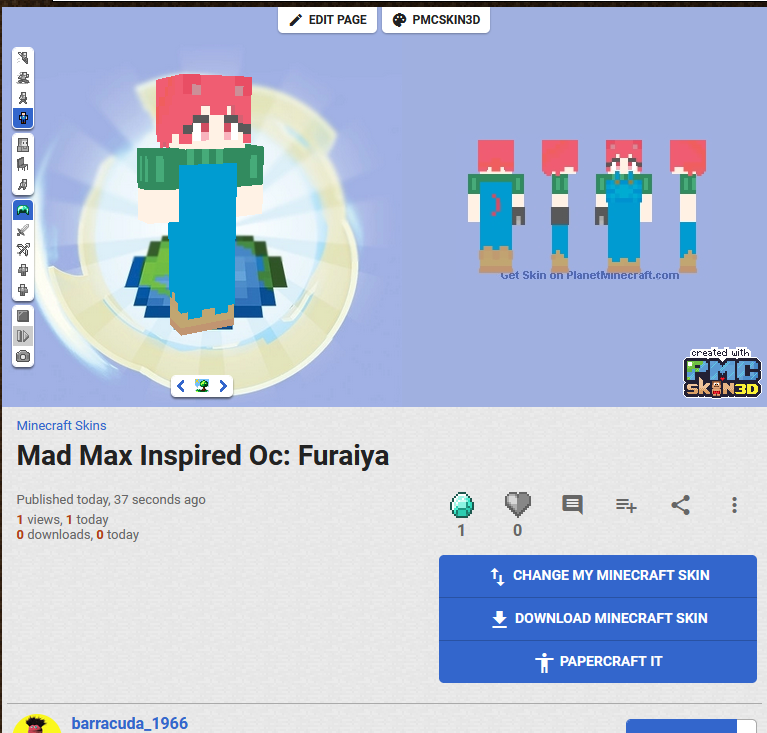Image resolution: width=767 pixels, height=733 pixels.
Task: Click the body figure icon directly below the bow
Action: (23, 270)
